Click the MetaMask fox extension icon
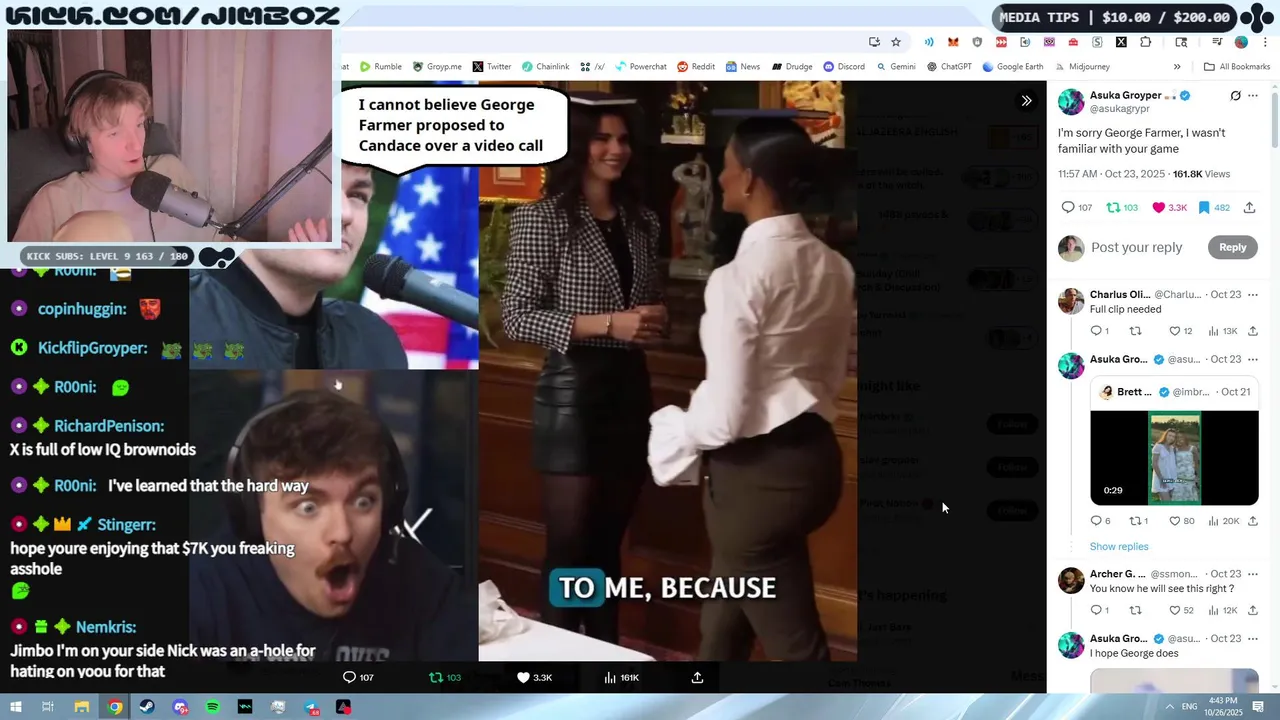1280x720 pixels. point(953,42)
